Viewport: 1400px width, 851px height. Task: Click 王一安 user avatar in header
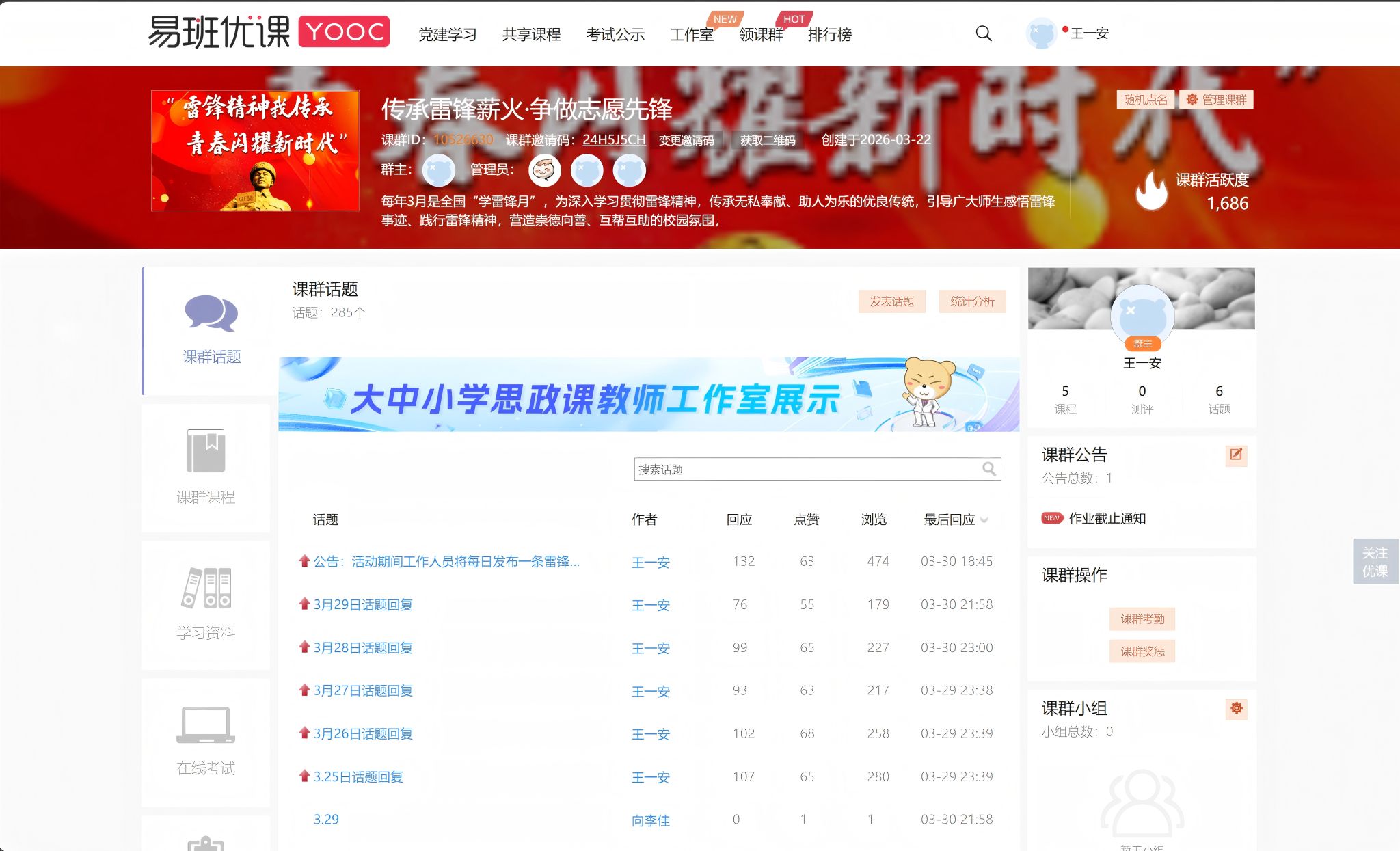coord(1041,33)
